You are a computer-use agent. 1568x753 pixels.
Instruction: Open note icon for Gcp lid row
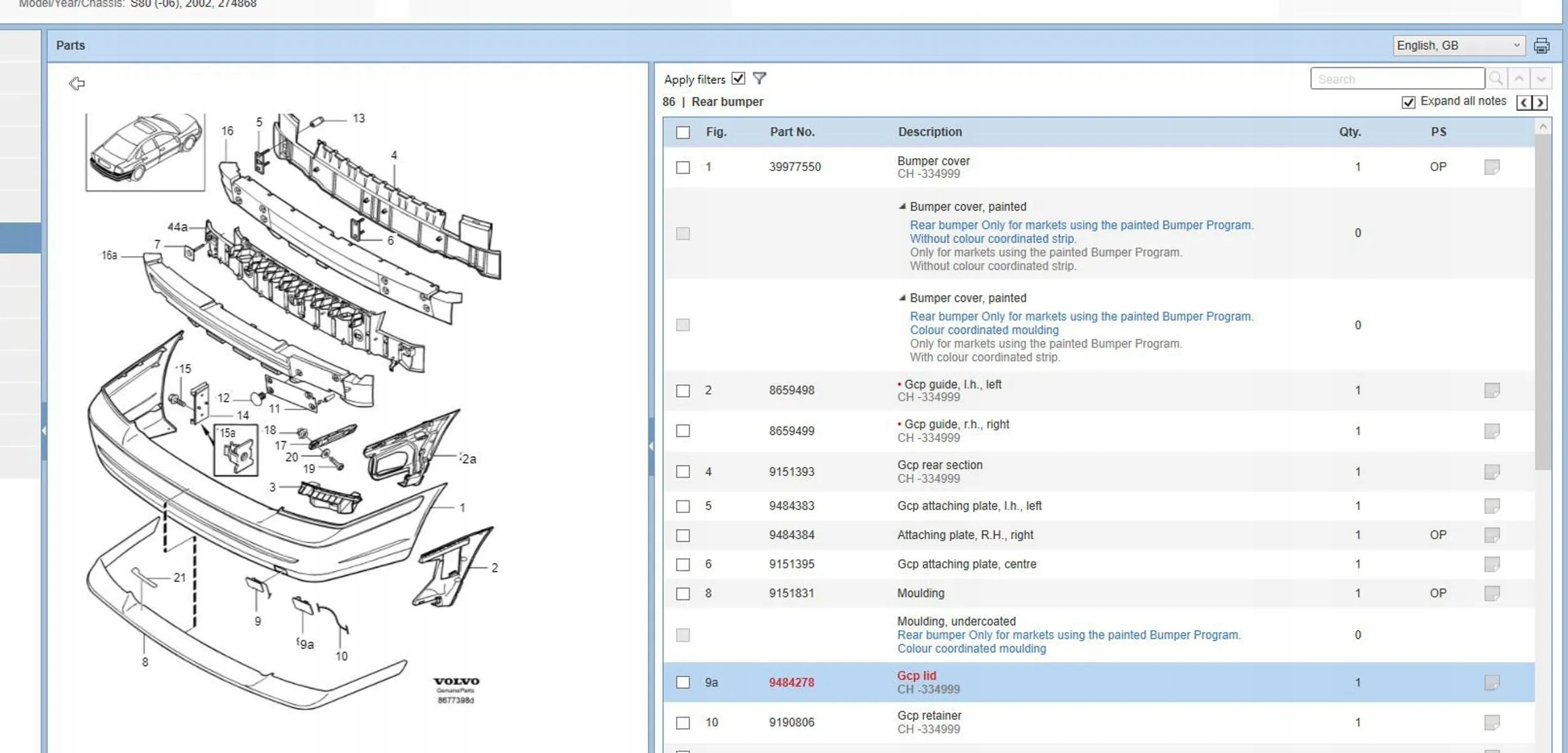(1491, 682)
